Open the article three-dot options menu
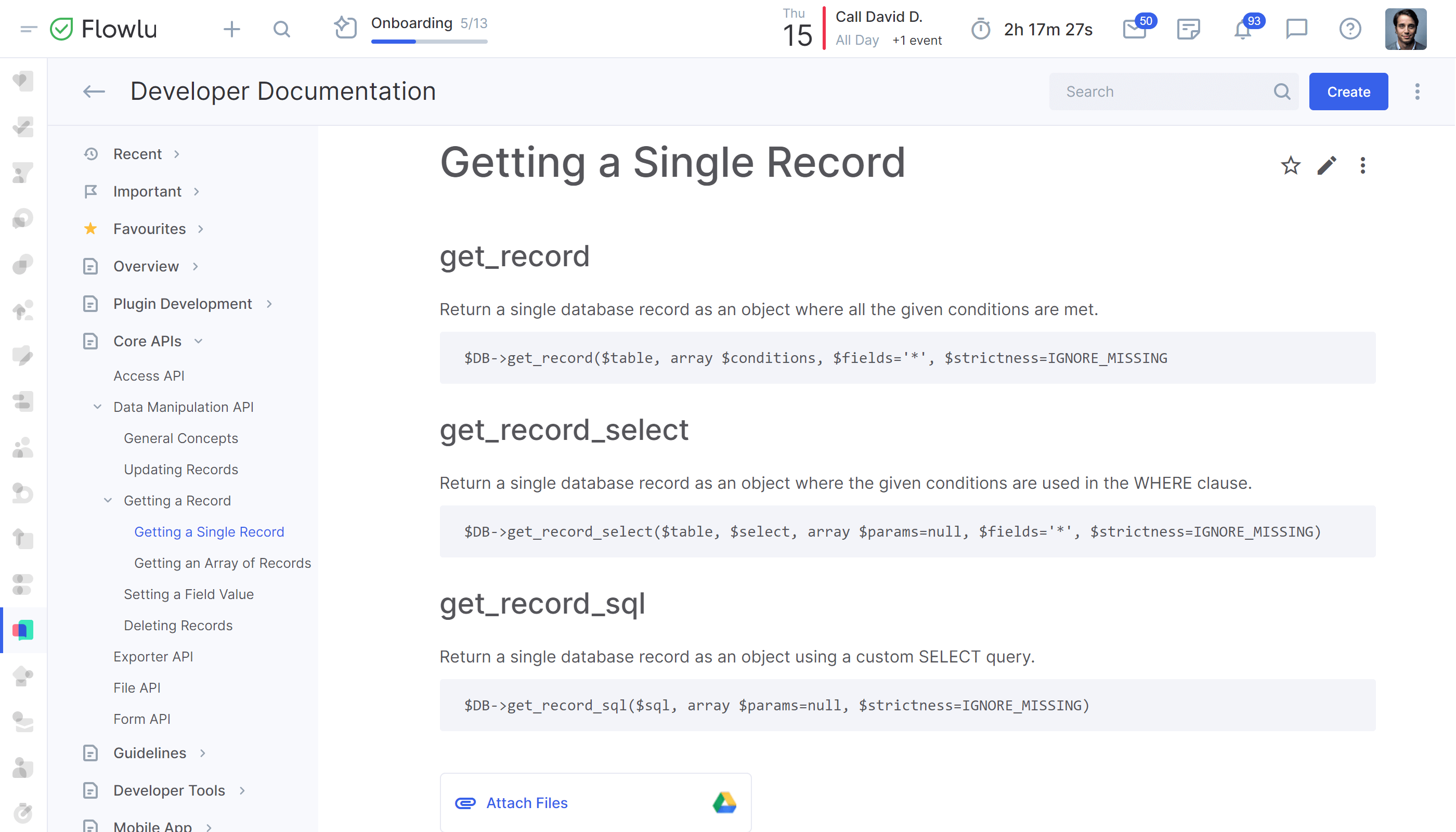1456x832 pixels. pyautogui.click(x=1363, y=166)
